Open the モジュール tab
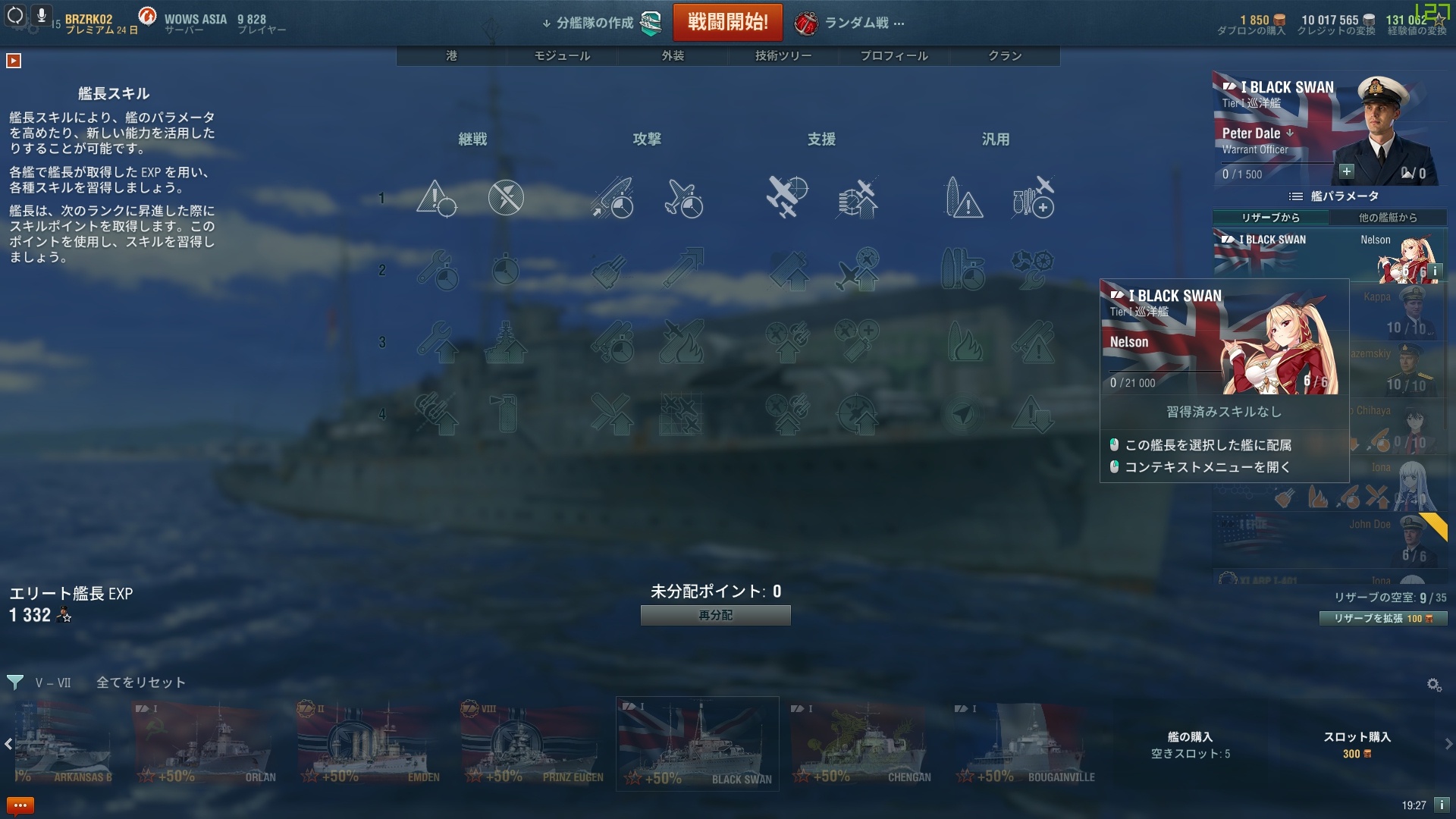The width and height of the screenshot is (1456, 819). (x=562, y=55)
